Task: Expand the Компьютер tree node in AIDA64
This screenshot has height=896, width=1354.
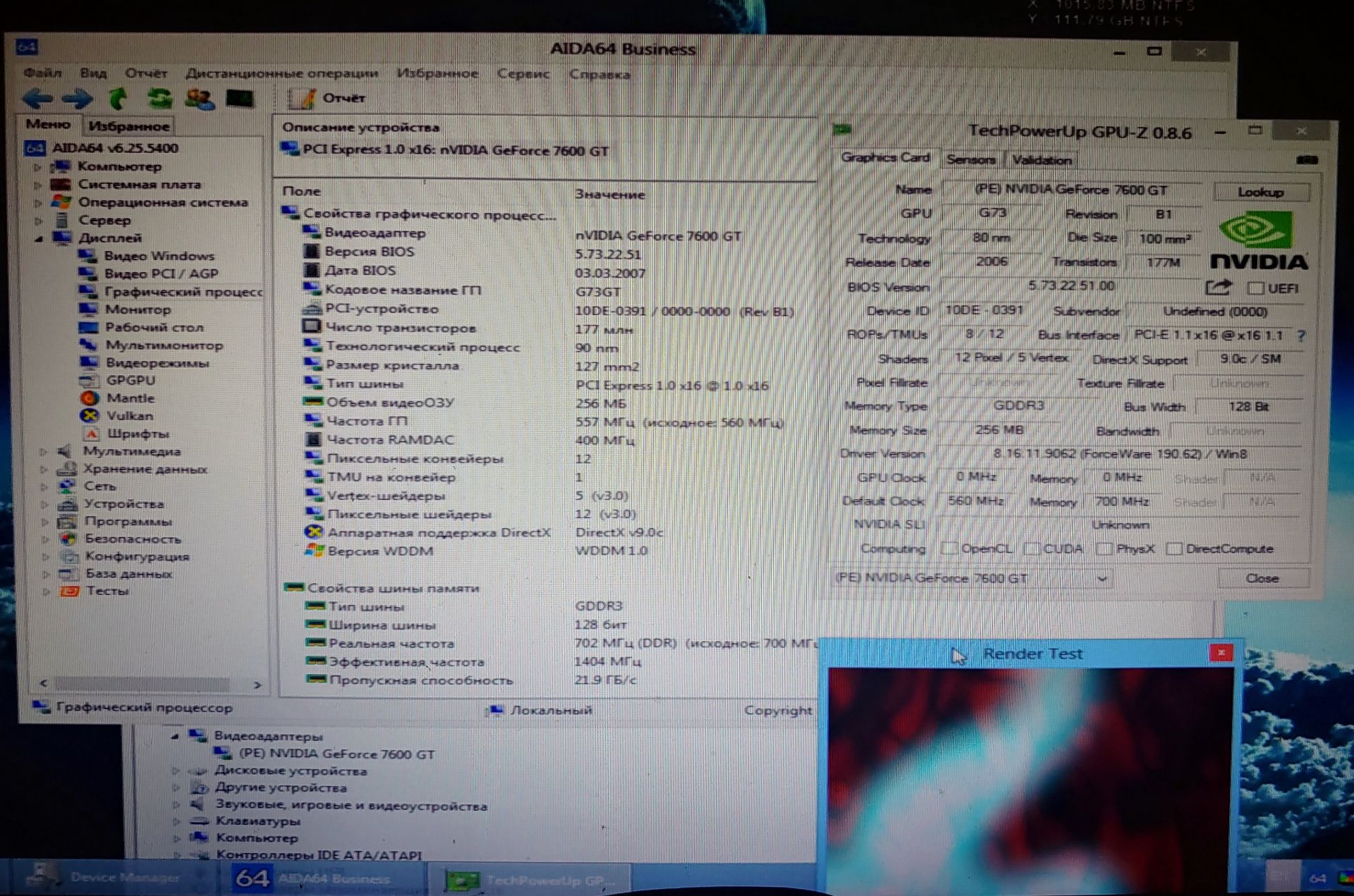Action: [38, 167]
